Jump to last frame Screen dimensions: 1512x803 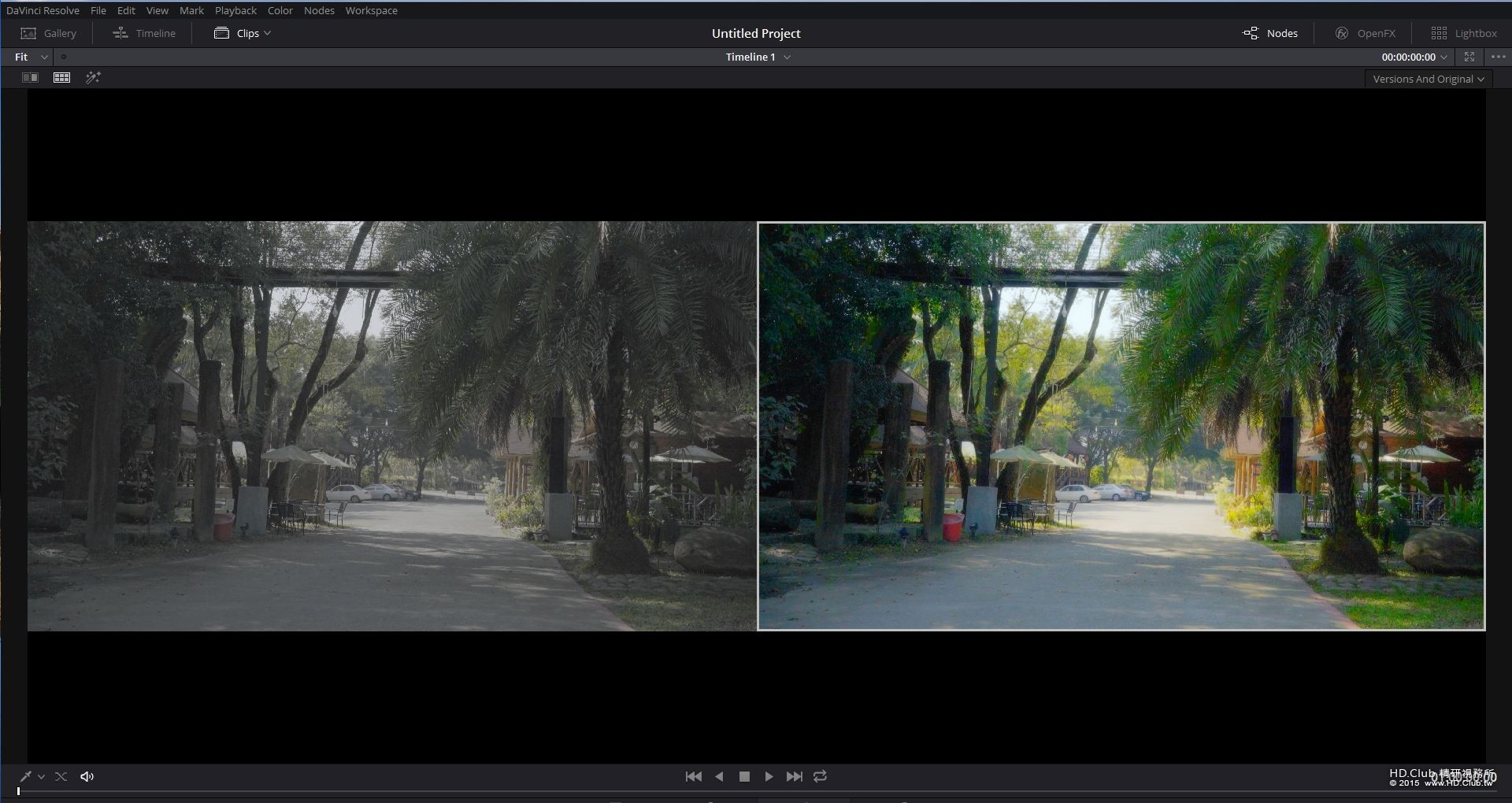coord(795,776)
